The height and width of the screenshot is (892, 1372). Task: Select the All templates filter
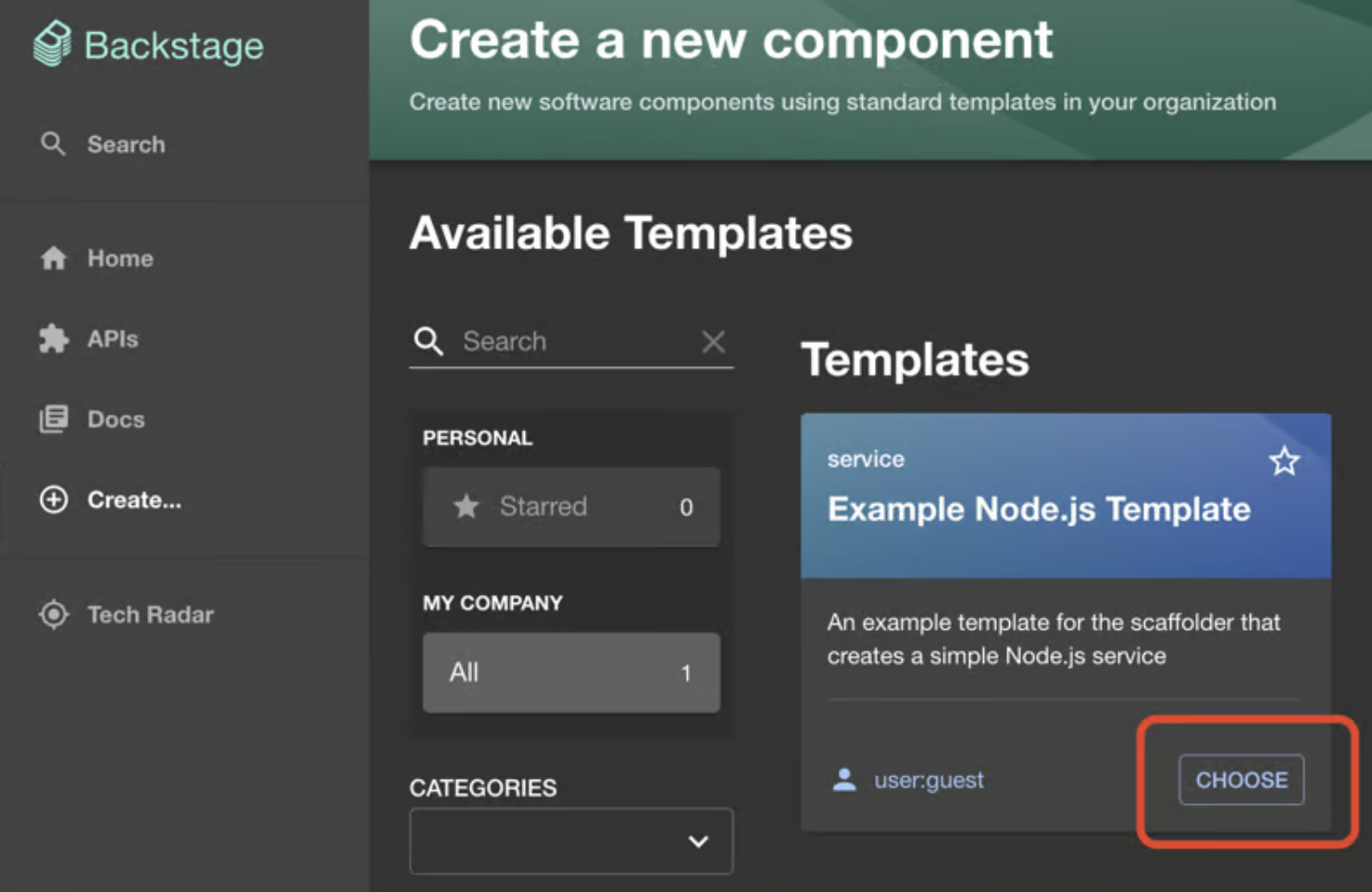pyautogui.click(x=570, y=672)
